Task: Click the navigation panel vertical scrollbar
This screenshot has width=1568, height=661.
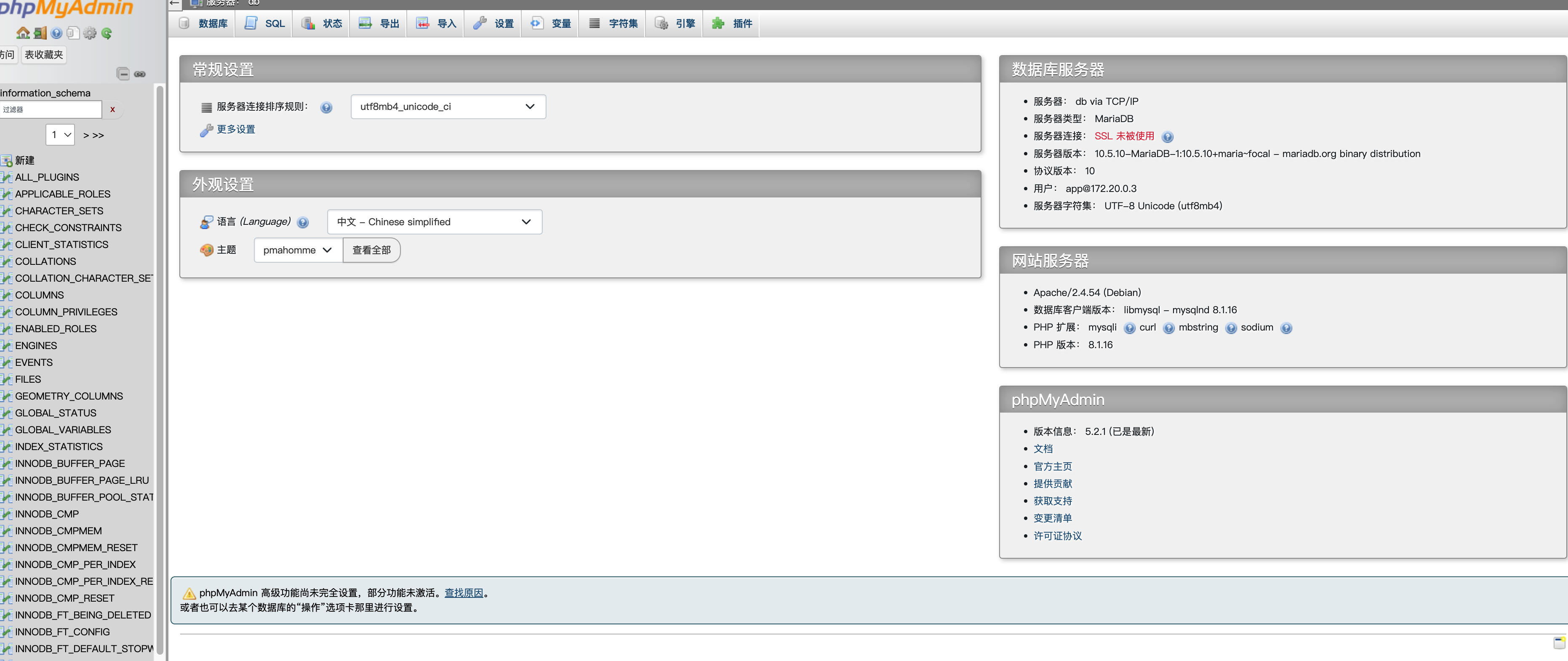Action: click(x=160, y=370)
